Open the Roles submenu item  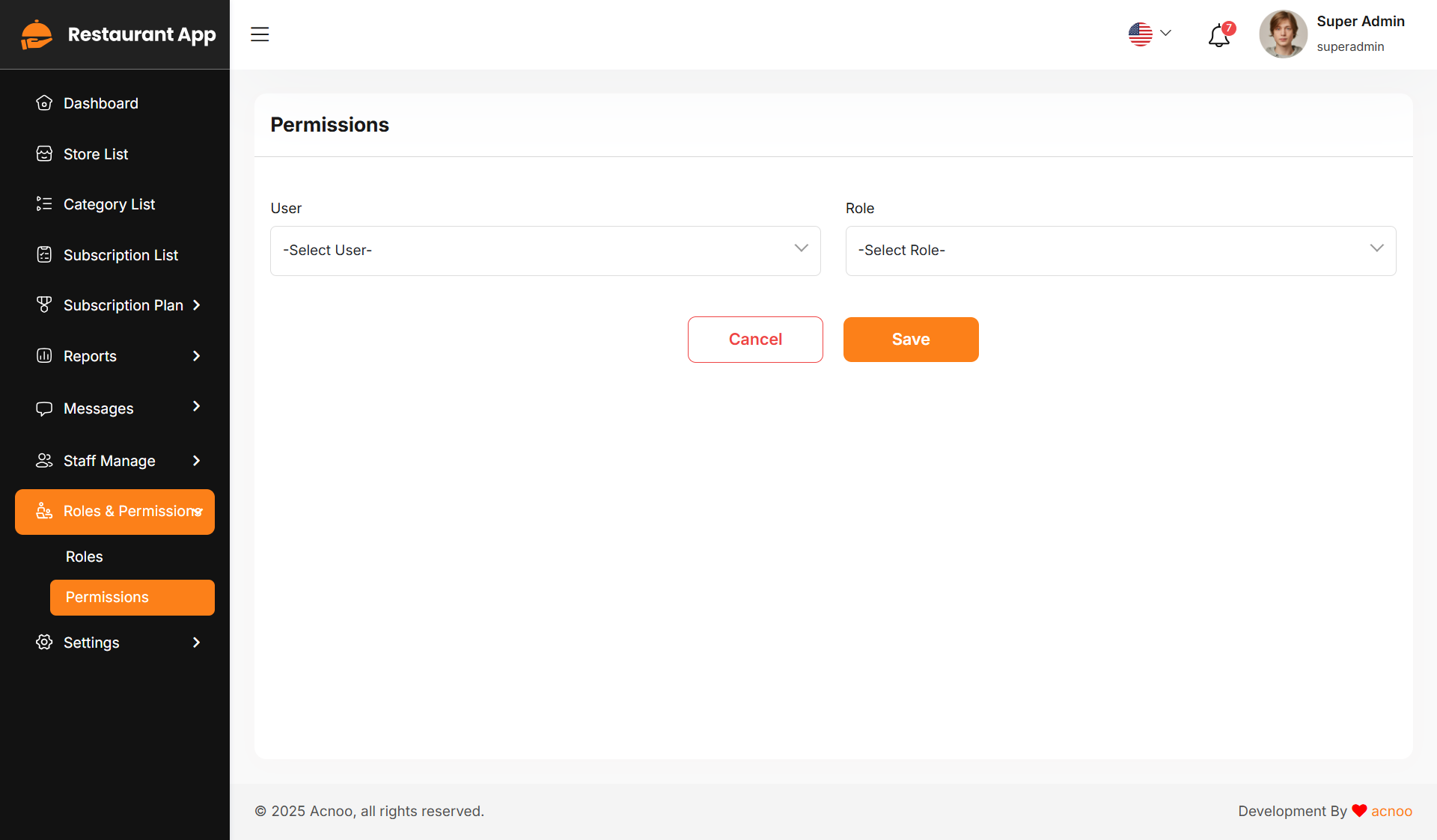pos(85,557)
